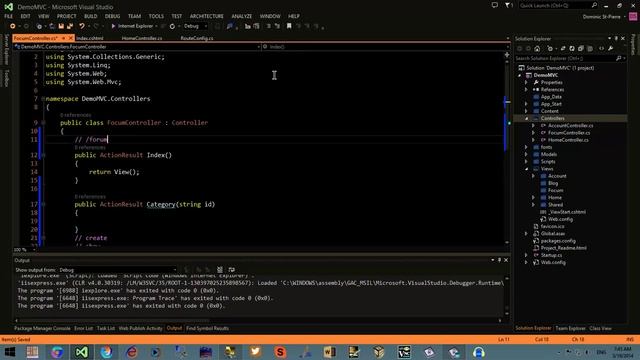Select the Shared folder under Views
The width and height of the screenshot is (640, 360).
(x=555, y=205)
